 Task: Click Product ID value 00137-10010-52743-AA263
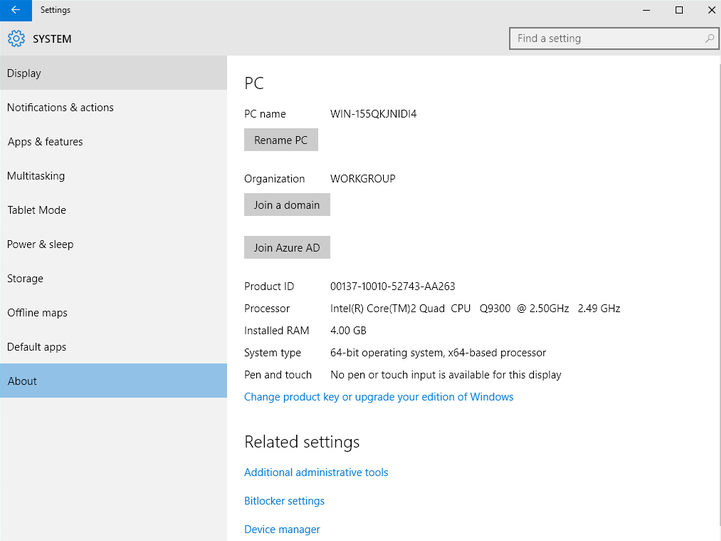tap(393, 286)
